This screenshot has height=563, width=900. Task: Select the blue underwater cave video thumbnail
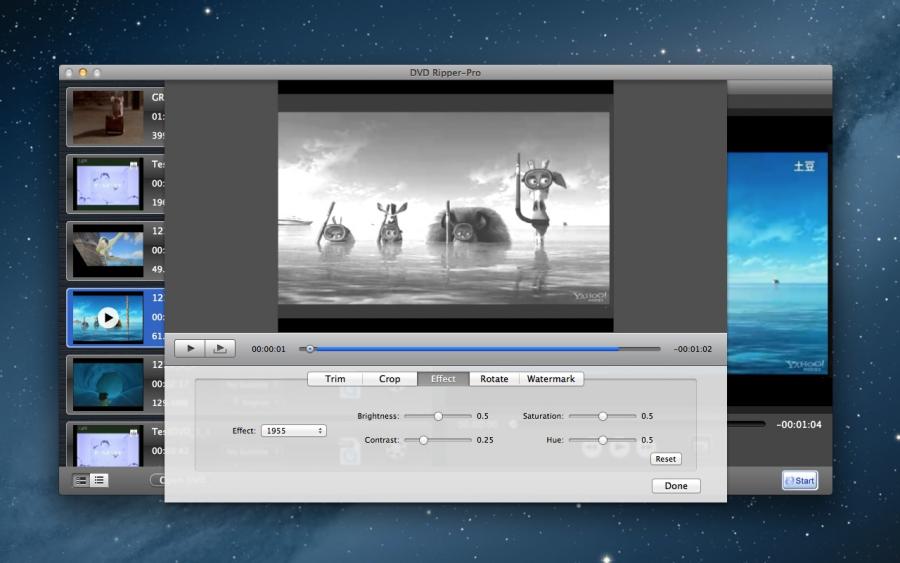[108, 385]
